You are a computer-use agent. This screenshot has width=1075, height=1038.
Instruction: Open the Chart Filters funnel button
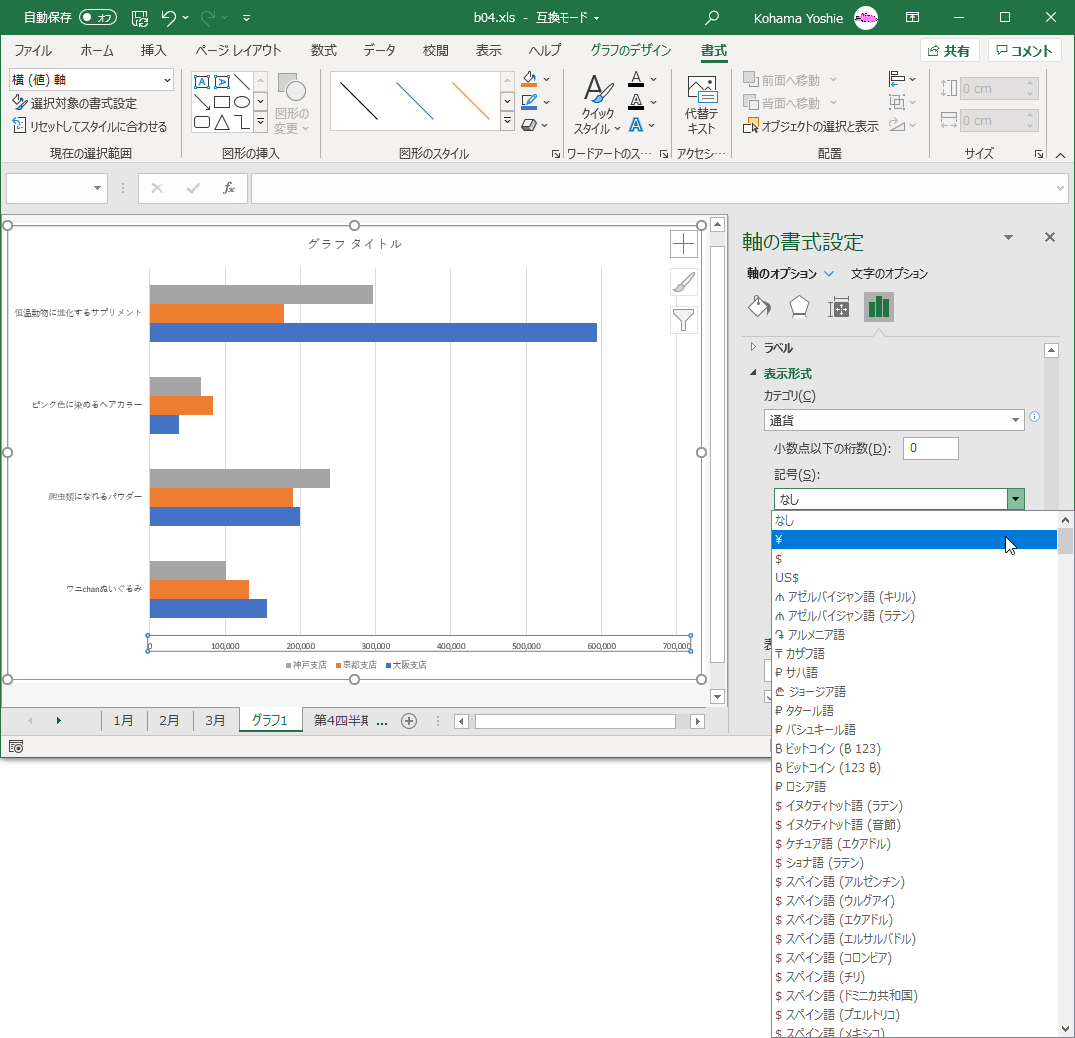click(x=683, y=320)
